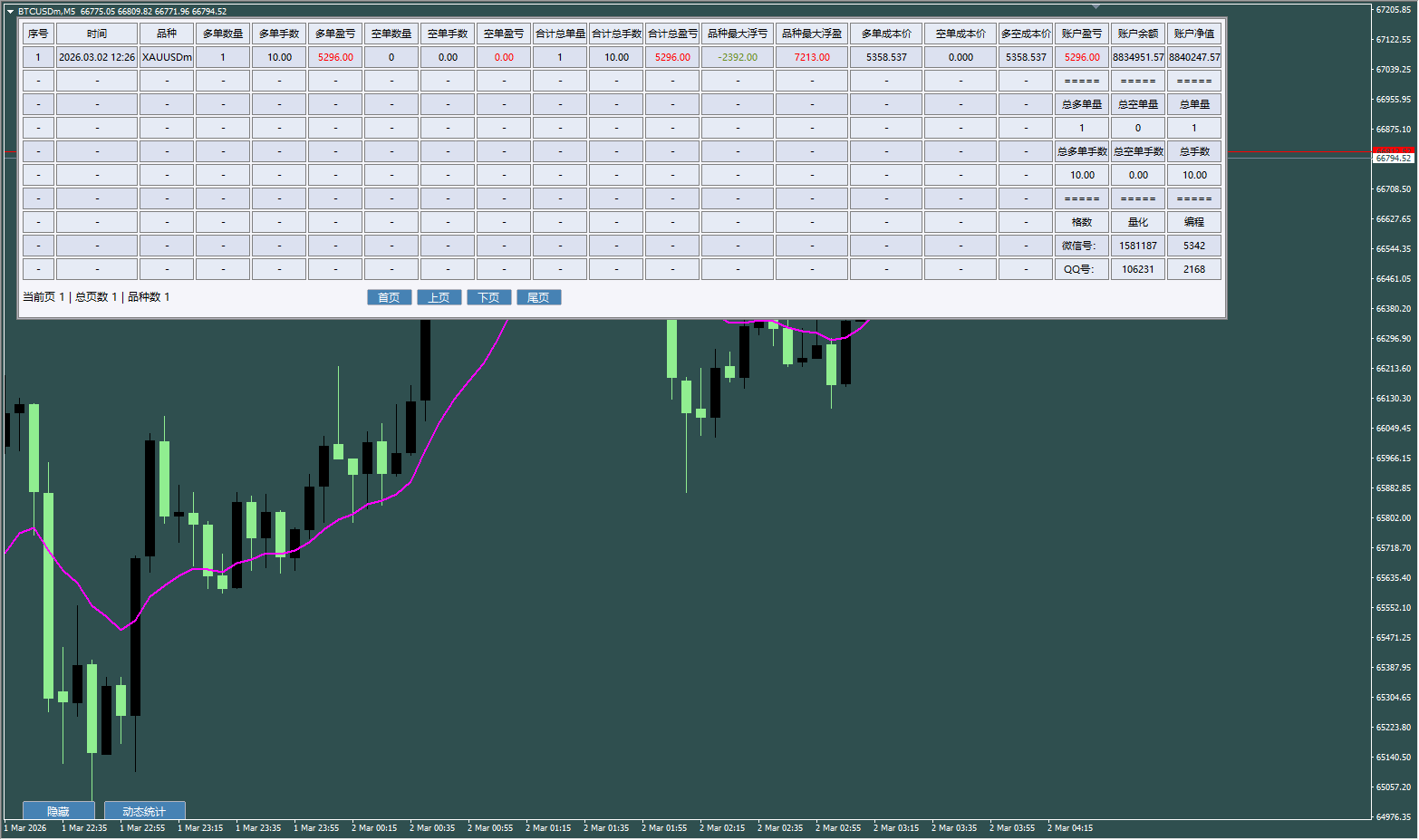Click the 时间 column header
Image resolution: width=1419 pixels, height=840 pixels.
coord(96,33)
